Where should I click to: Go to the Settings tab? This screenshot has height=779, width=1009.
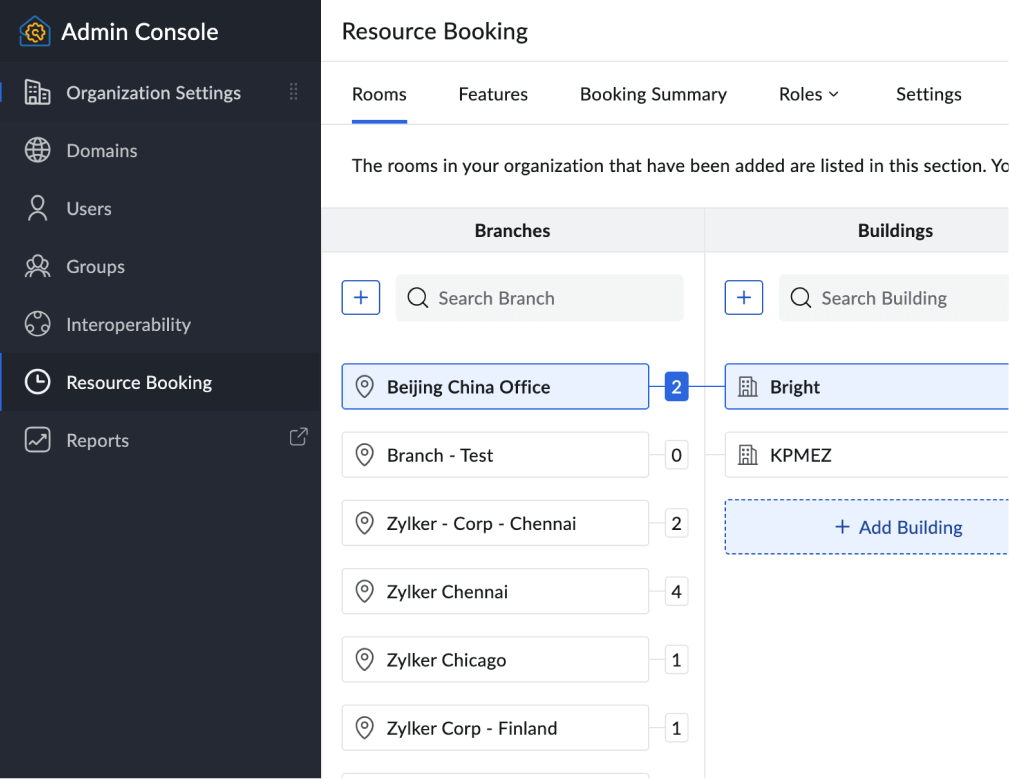pos(928,95)
